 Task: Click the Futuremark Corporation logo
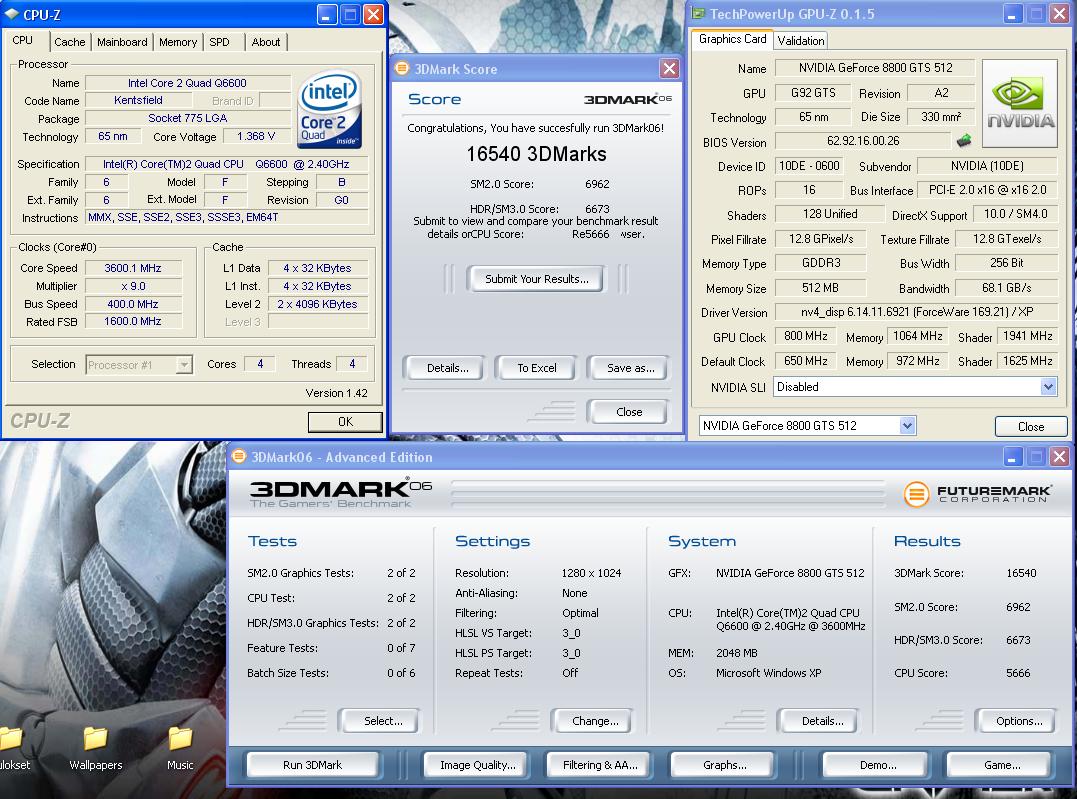tap(977, 493)
